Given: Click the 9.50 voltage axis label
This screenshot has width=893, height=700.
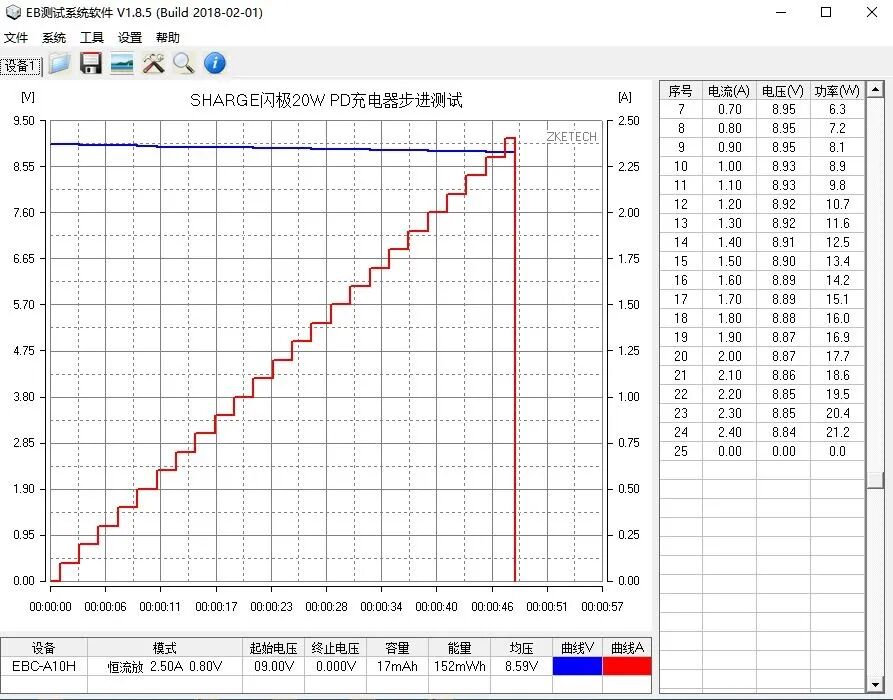Looking at the screenshot, I should click(24, 121).
